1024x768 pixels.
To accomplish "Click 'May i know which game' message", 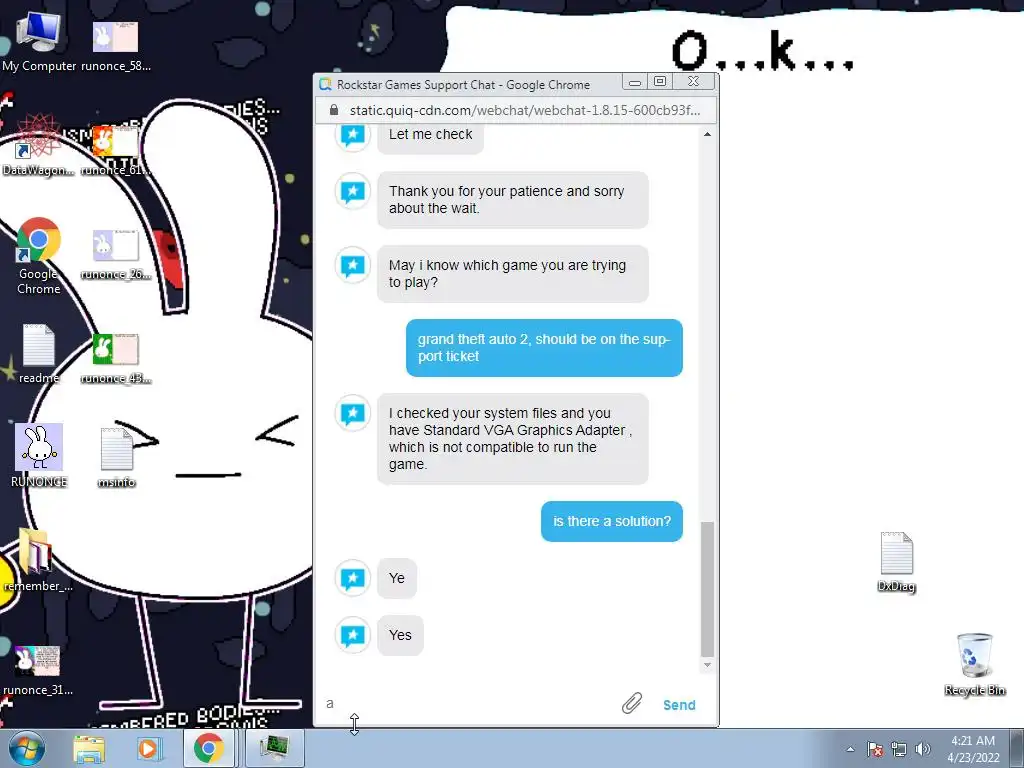I will tap(513, 274).
